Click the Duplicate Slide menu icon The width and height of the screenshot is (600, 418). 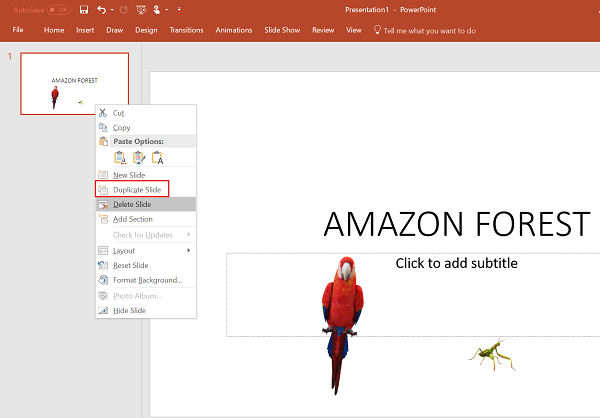point(103,189)
